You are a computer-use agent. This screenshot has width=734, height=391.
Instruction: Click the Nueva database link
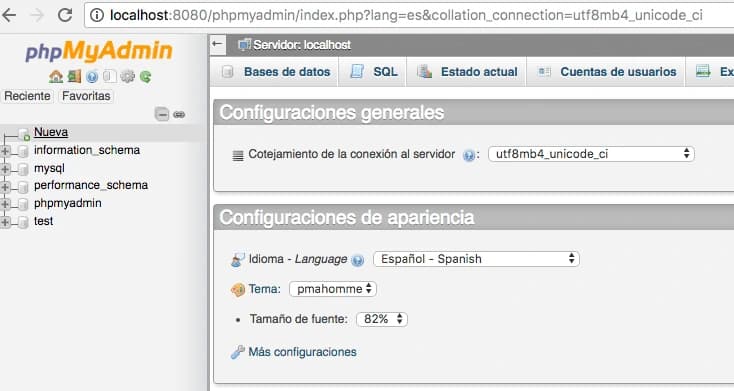click(51, 132)
